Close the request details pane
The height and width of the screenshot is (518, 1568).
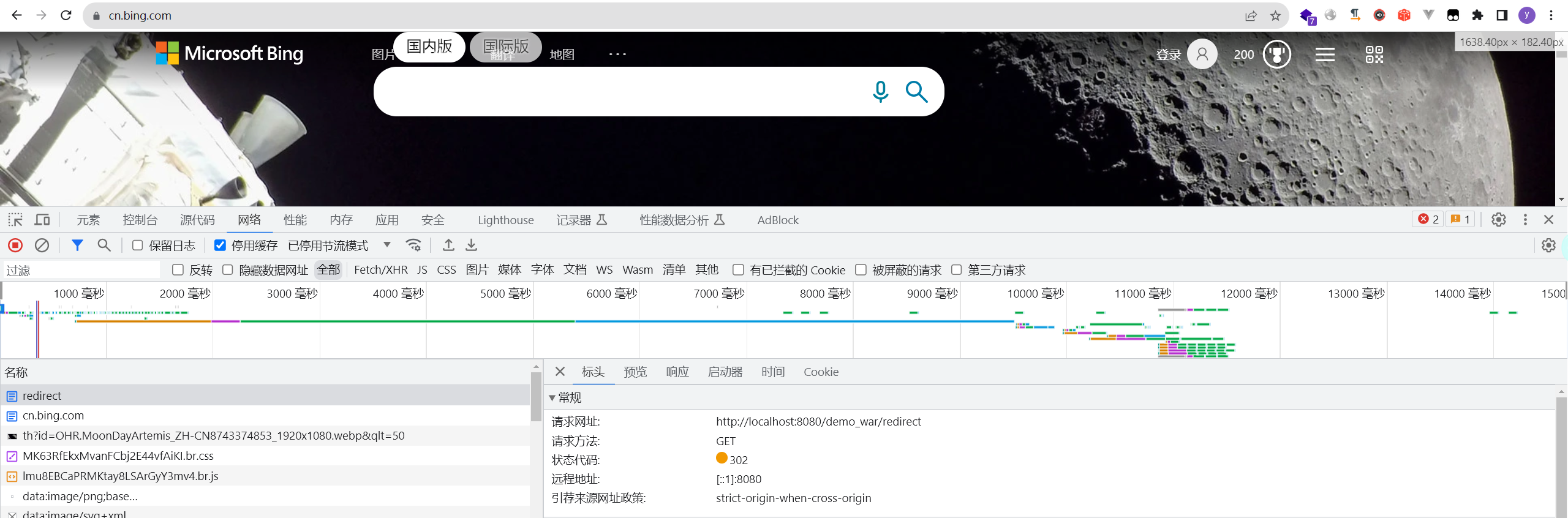point(560,372)
